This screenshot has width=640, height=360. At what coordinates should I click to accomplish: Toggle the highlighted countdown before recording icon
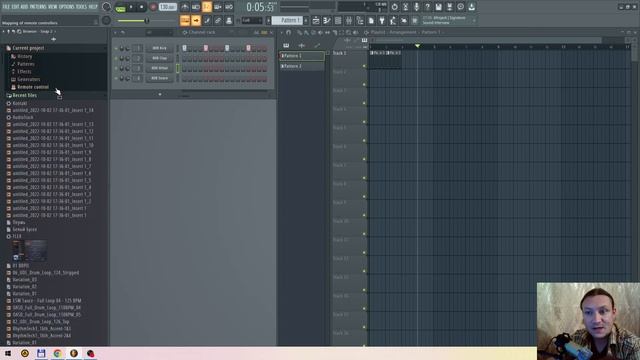pos(207,7)
